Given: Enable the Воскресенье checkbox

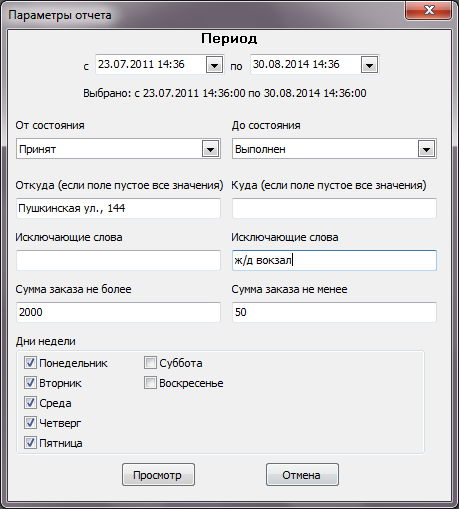Looking at the screenshot, I should point(150,383).
